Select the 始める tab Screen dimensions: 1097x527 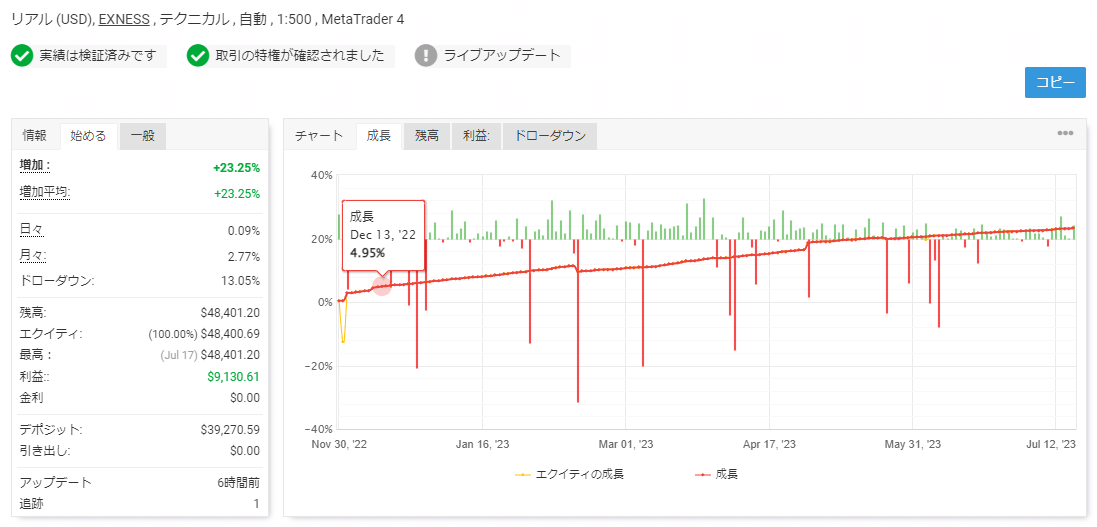pos(88,136)
